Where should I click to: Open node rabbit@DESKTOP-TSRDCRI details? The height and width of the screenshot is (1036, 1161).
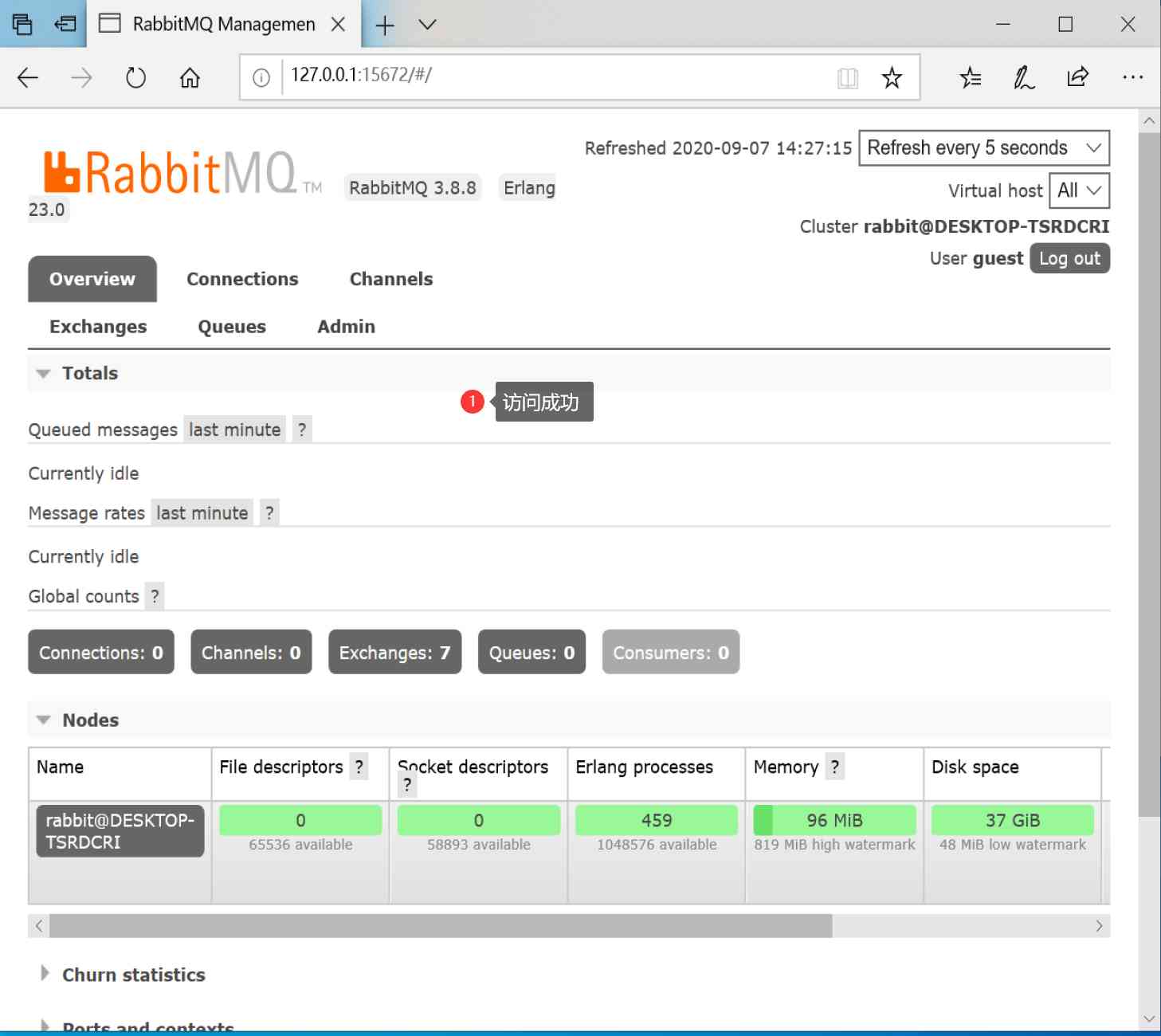(120, 831)
